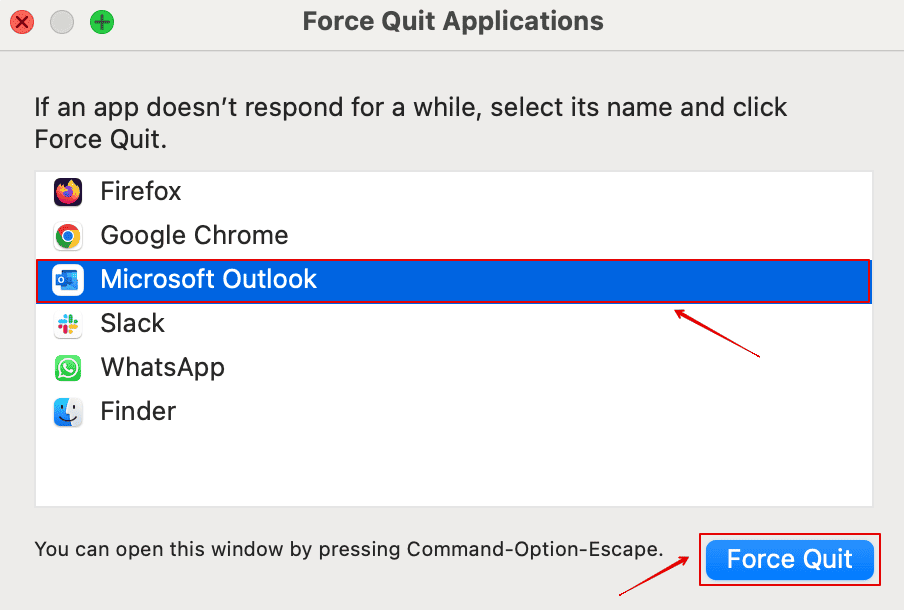Click the Force Quit Applications window title
Screen dimensions: 904x610
[453, 21]
